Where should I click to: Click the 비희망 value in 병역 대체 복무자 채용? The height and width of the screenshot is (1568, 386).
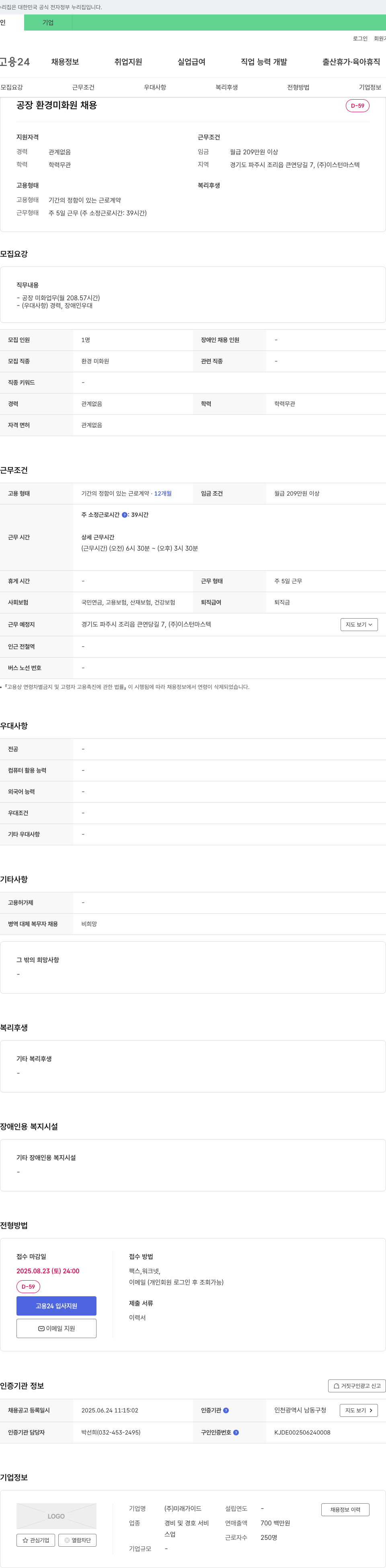[x=89, y=924]
